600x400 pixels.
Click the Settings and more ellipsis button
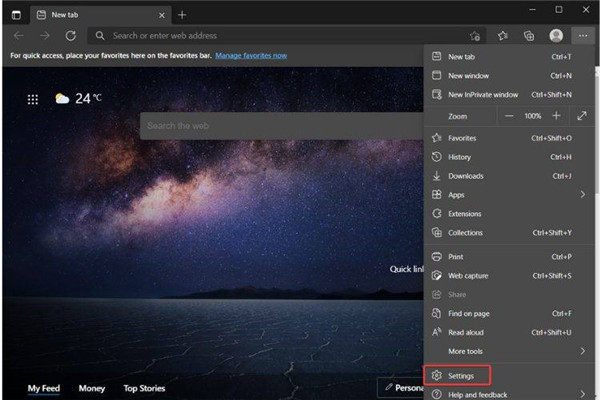tap(583, 35)
